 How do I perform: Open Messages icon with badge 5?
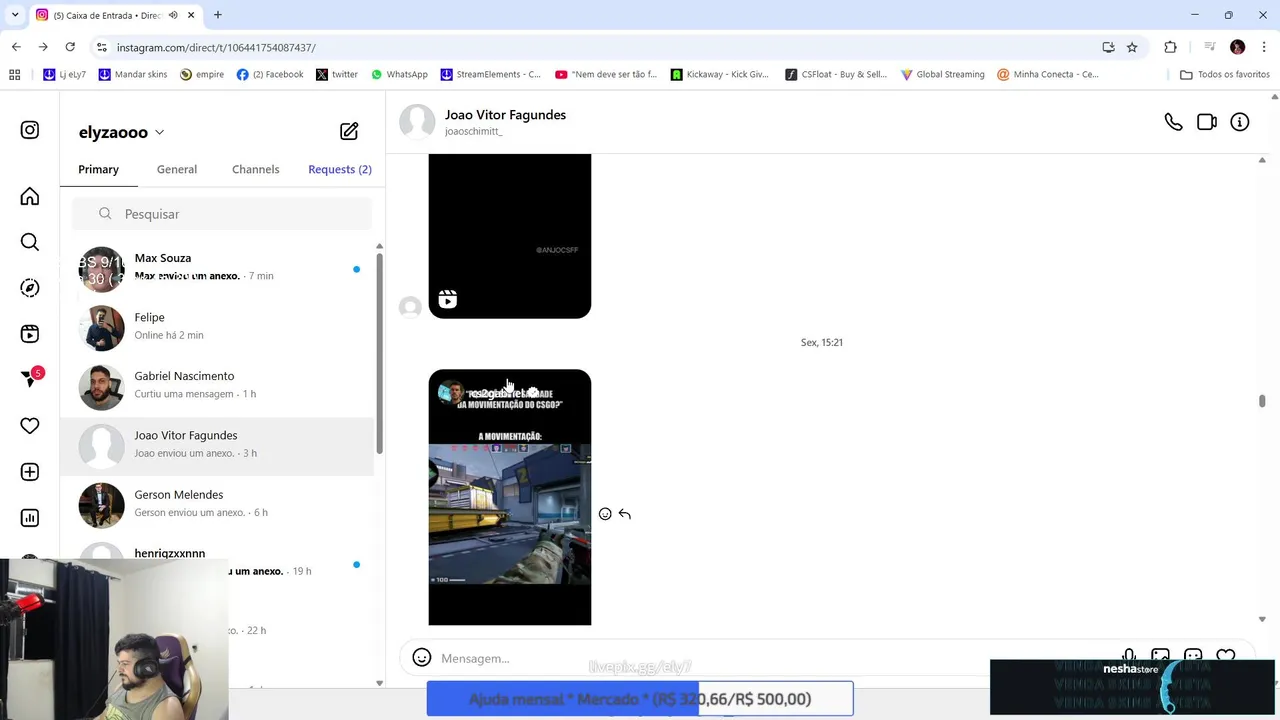click(30, 379)
